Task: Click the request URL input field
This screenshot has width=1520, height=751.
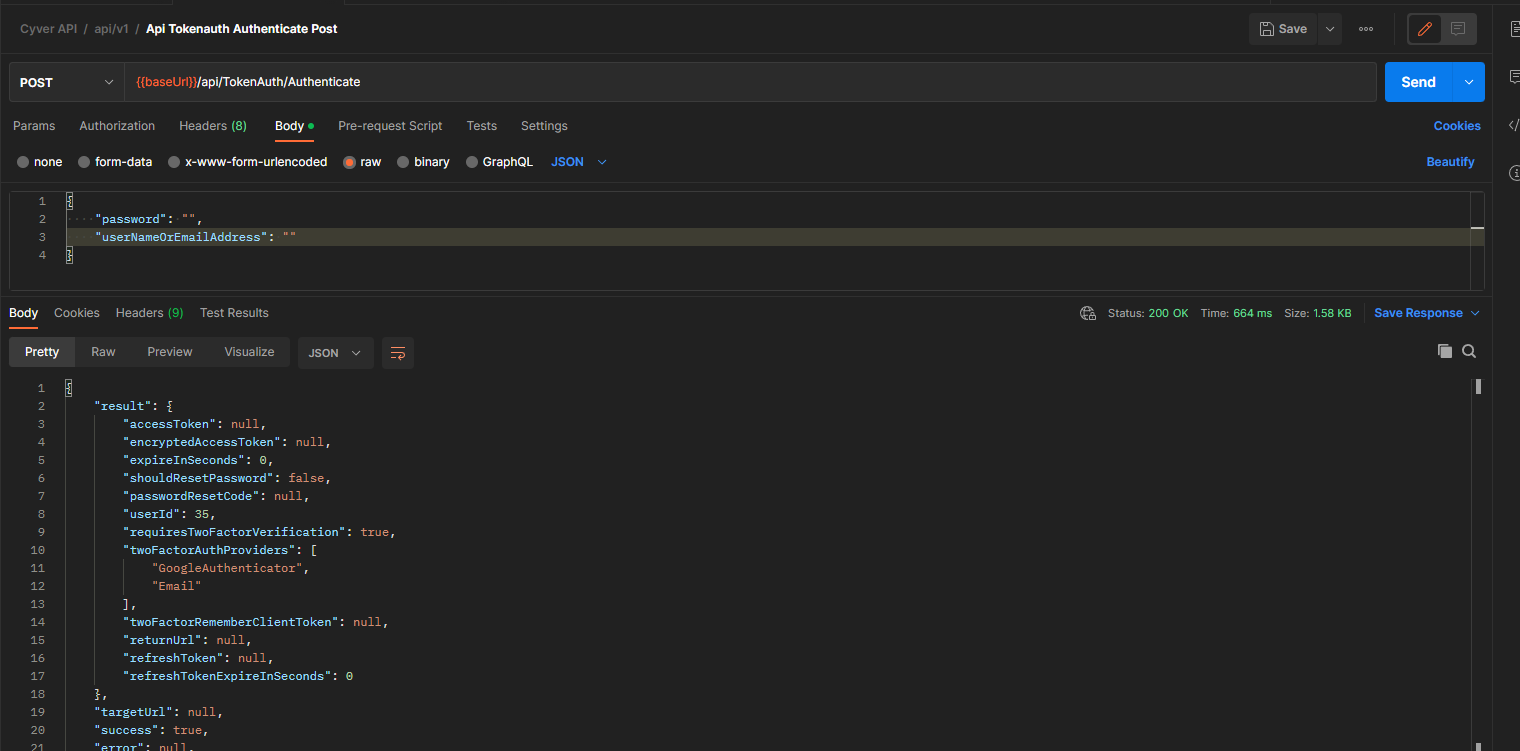Action: 500,81
